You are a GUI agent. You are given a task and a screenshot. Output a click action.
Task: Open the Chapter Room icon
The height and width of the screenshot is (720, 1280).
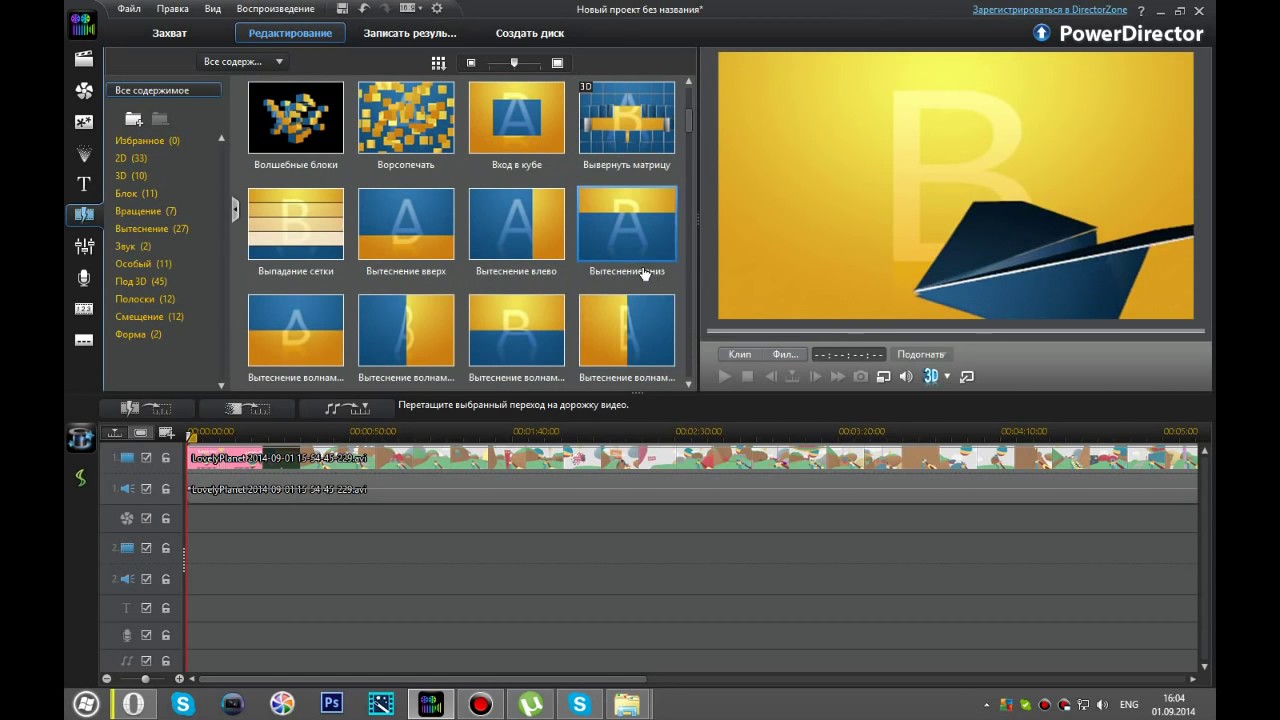[x=84, y=309]
